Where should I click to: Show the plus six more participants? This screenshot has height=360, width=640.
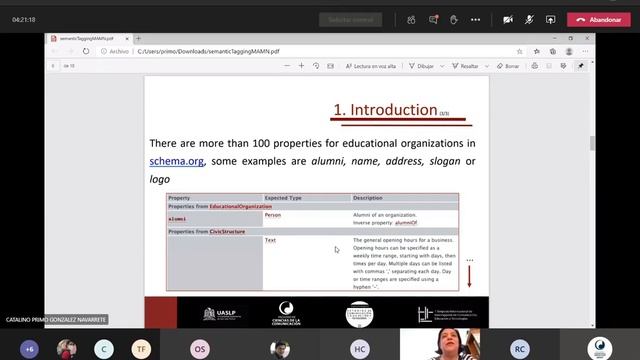click(29, 349)
